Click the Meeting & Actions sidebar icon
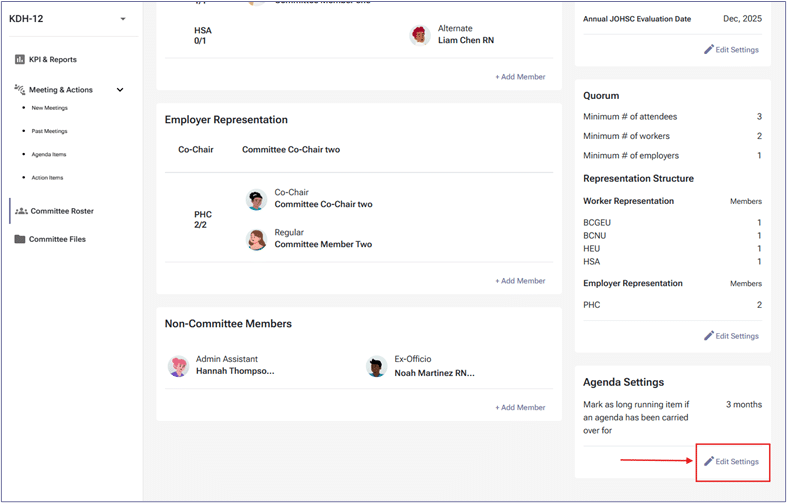 coord(19,90)
